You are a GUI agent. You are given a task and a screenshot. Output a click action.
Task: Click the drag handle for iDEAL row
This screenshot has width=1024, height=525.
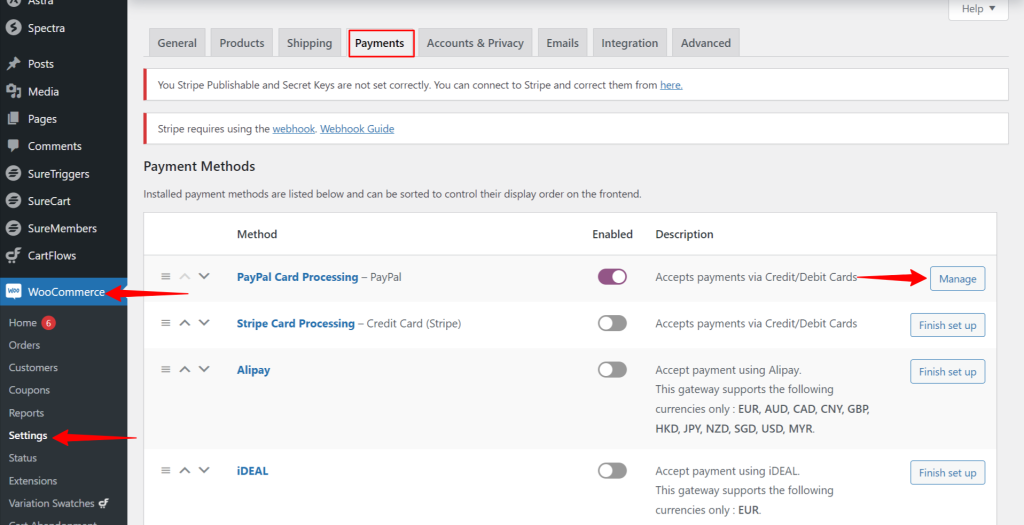(166, 470)
